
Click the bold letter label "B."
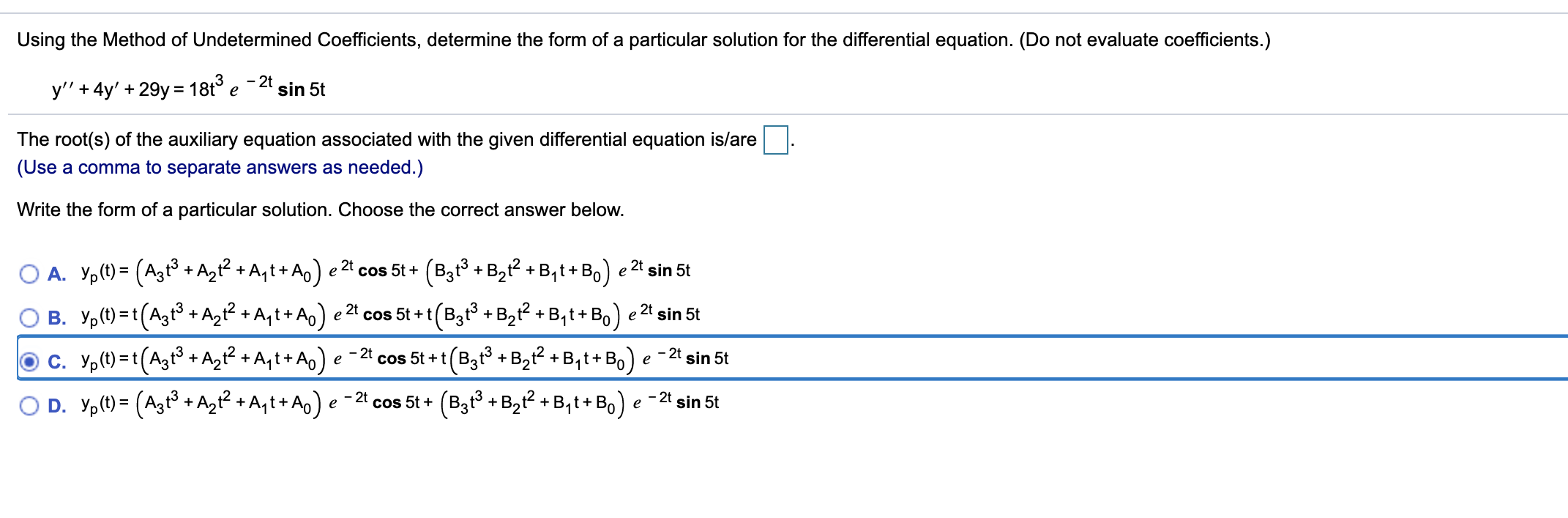tap(57, 318)
